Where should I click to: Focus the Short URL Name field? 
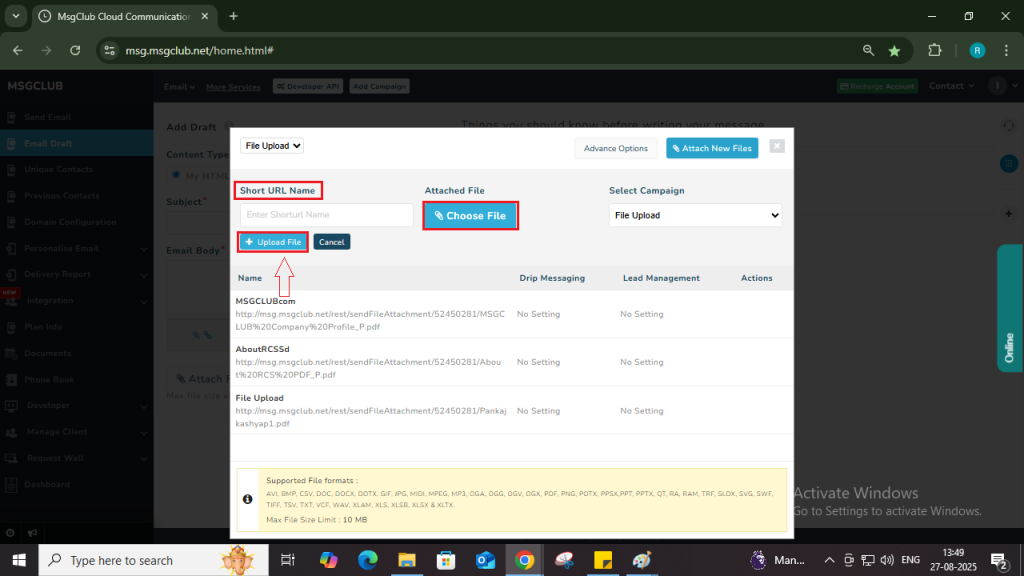327,215
